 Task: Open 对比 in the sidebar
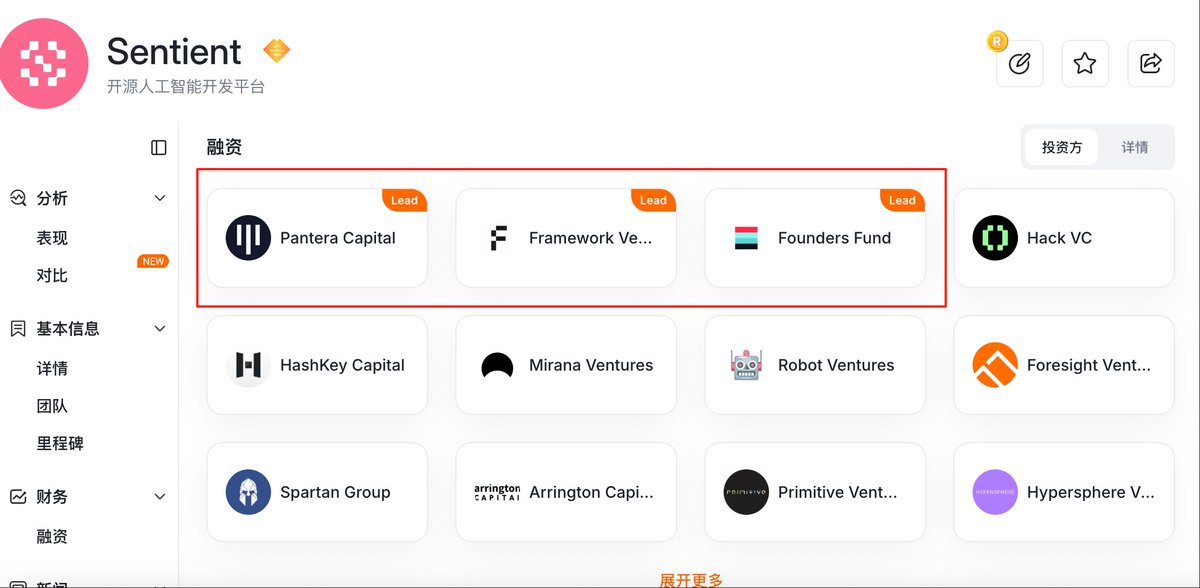[x=52, y=275]
